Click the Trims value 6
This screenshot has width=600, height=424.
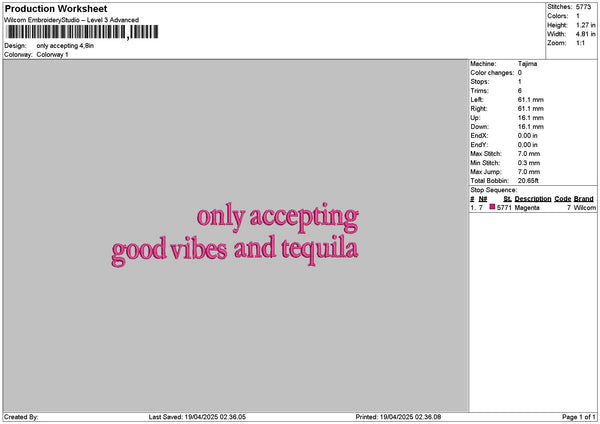[x=520, y=91]
